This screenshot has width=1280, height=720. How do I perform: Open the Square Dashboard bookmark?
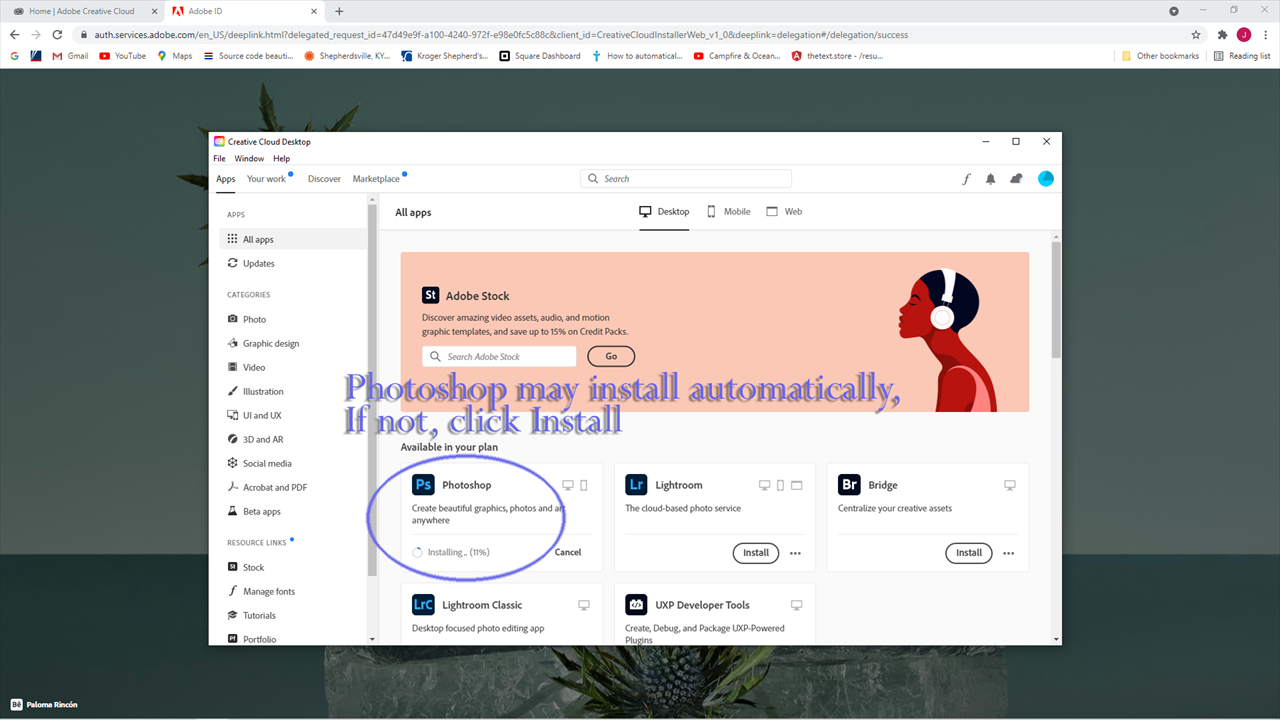tap(540, 56)
